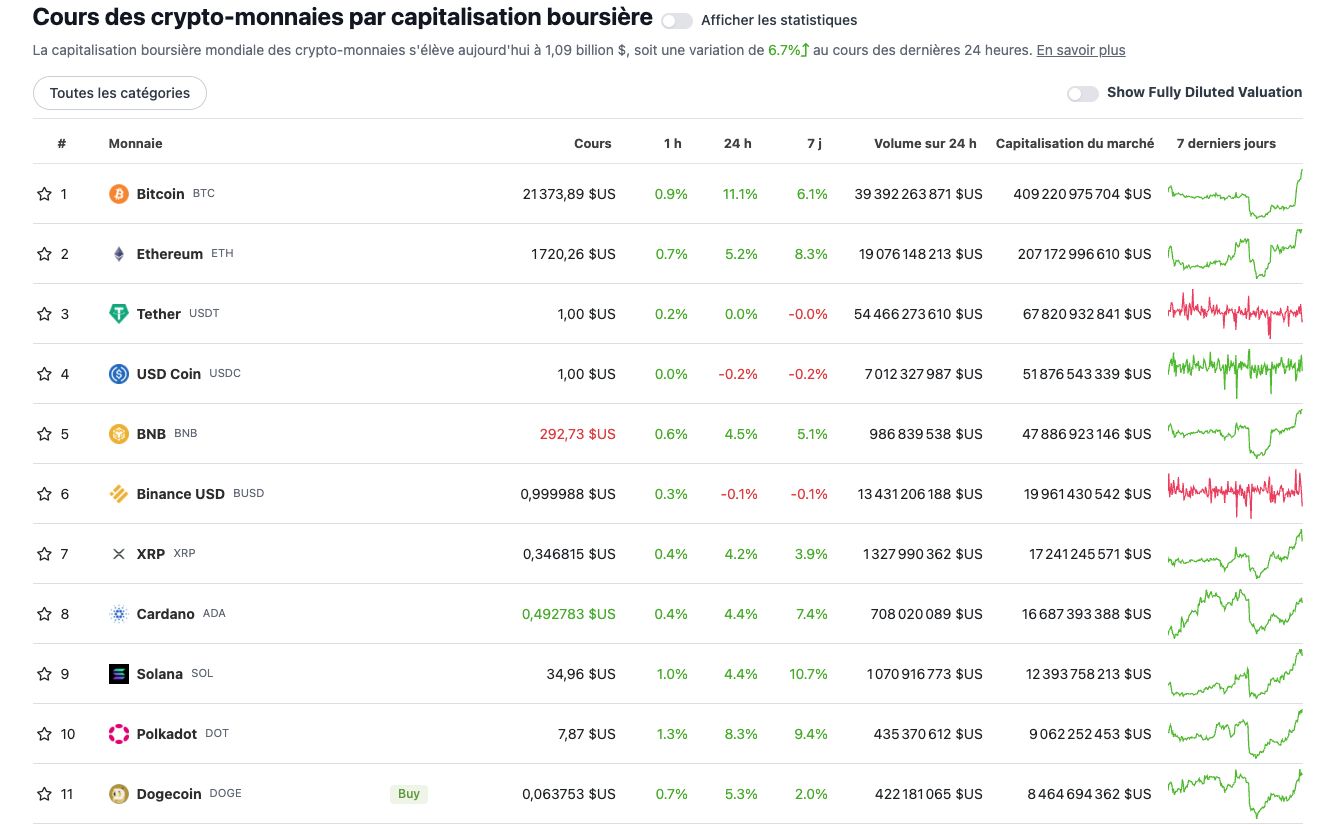The width and height of the screenshot is (1323, 825).
Task: Click the BNB logo icon
Action: (119, 434)
